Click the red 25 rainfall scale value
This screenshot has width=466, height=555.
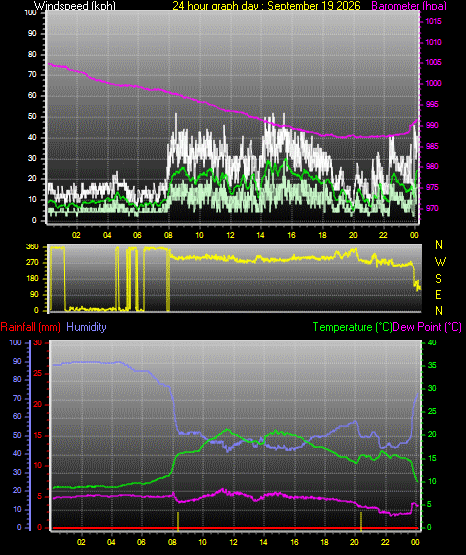(x=38, y=373)
